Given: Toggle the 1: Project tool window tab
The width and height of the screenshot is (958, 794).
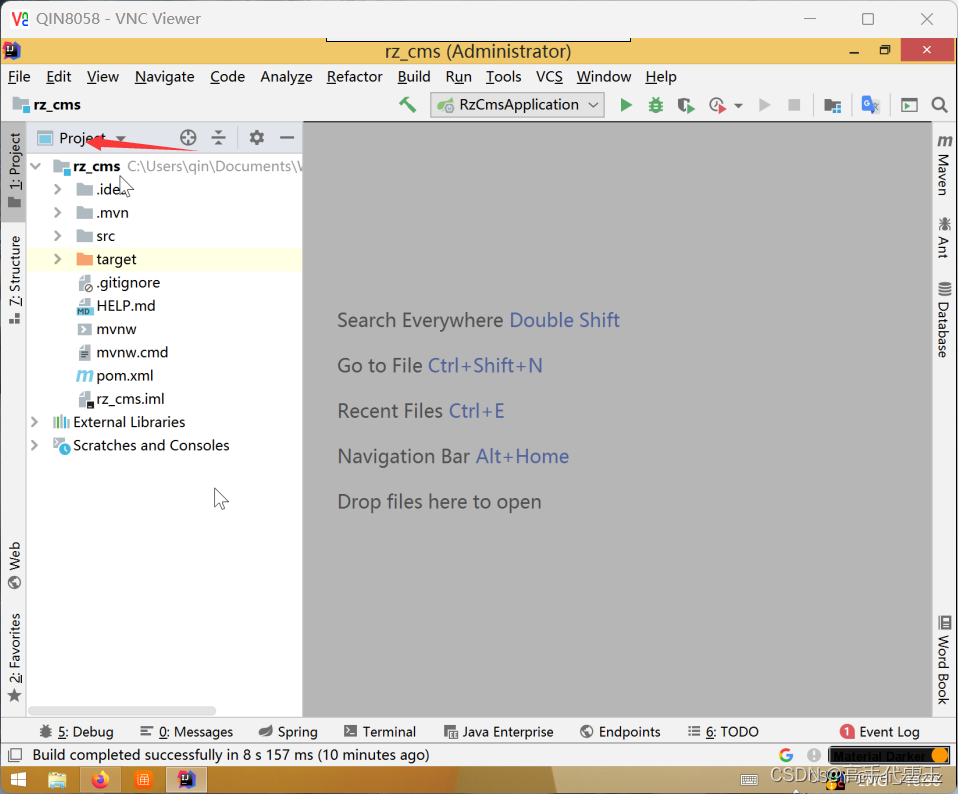Looking at the screenshot, I should click(x=14, y=171).
